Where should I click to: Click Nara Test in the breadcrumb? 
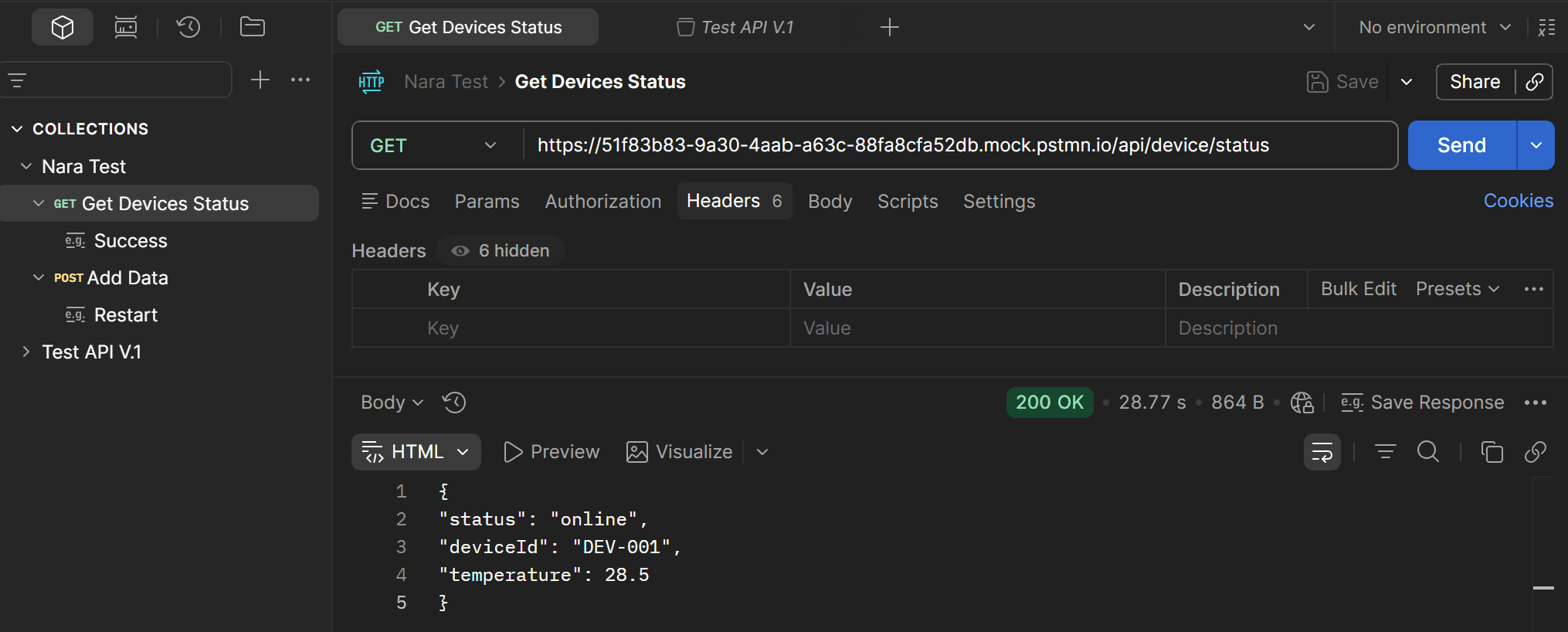pos(446,82)
